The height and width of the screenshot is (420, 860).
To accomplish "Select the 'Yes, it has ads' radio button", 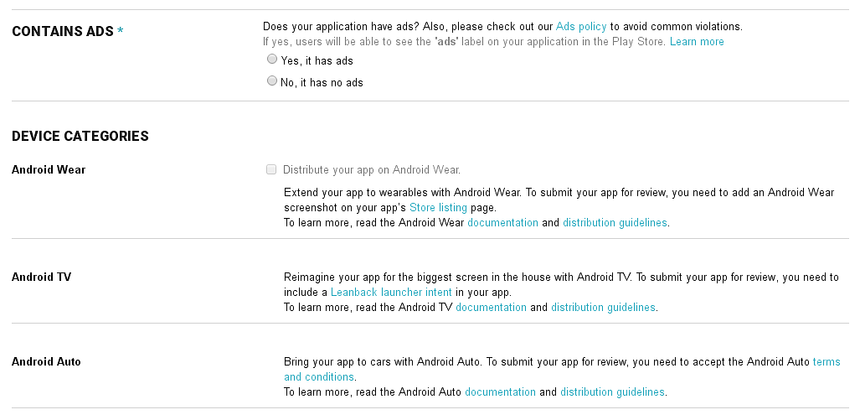I will pos(271,59).
